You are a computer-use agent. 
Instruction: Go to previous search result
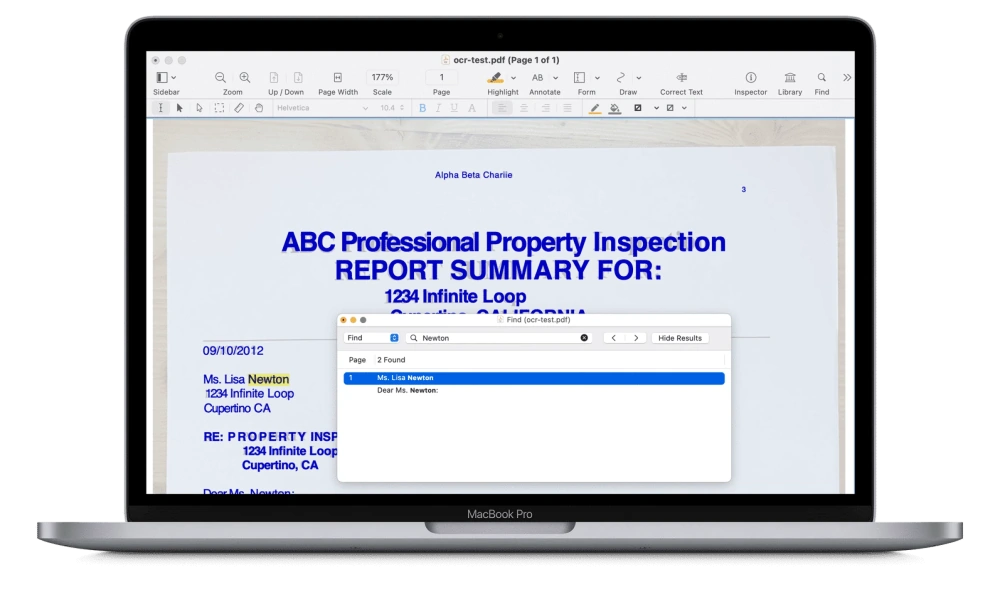pos(614,337)
